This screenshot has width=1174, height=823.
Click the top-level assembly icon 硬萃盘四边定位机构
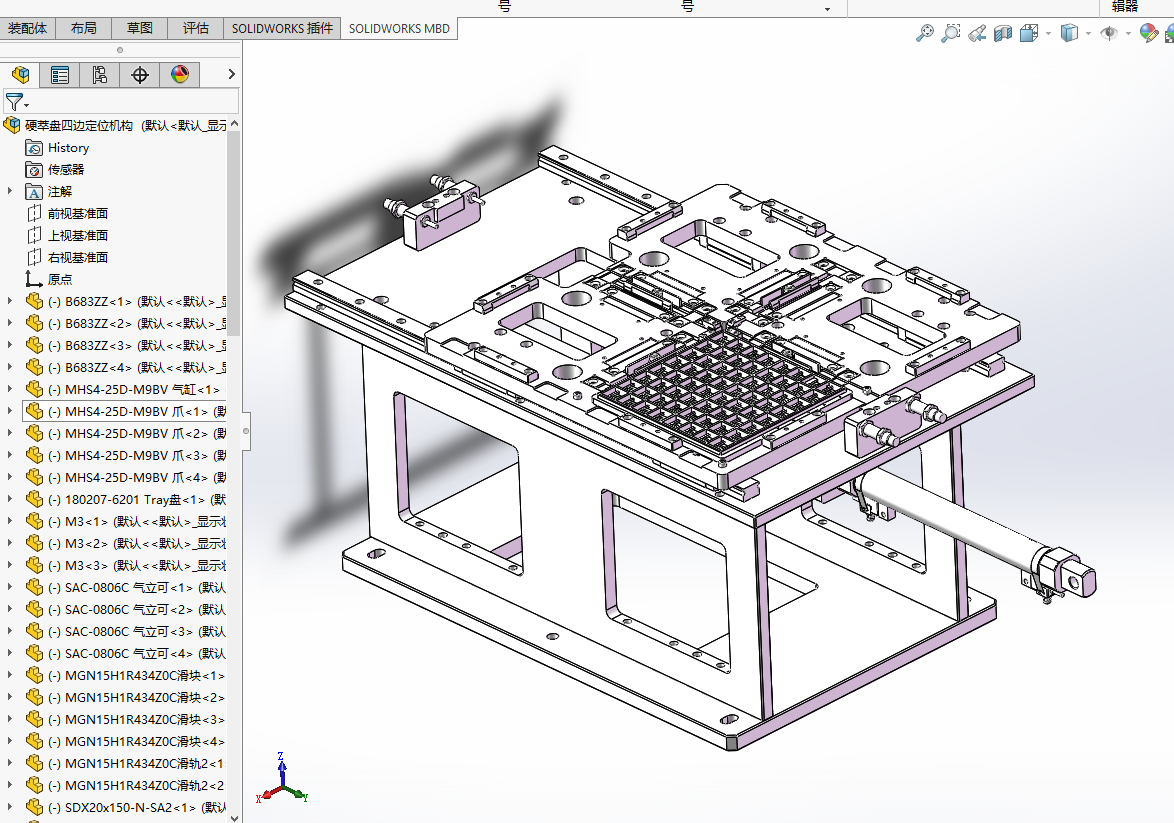(12, 125)
